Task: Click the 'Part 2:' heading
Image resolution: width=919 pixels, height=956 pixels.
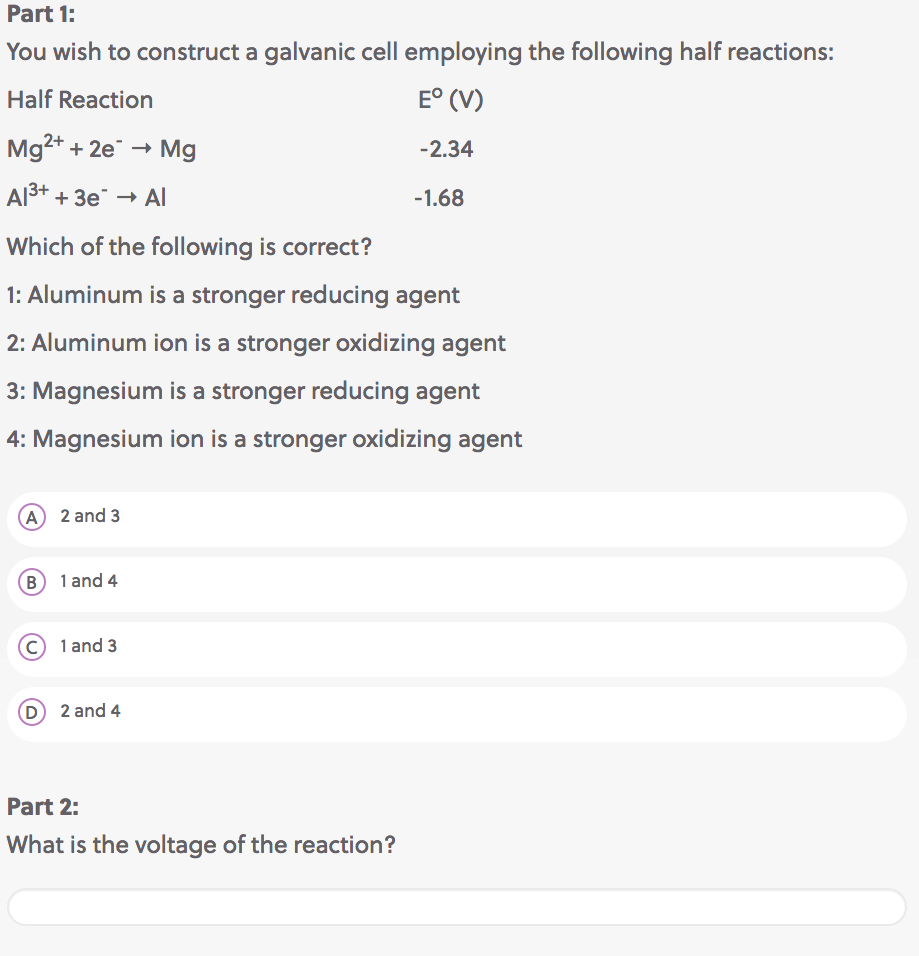Action: pyautogui.click(x=42, y=807)
